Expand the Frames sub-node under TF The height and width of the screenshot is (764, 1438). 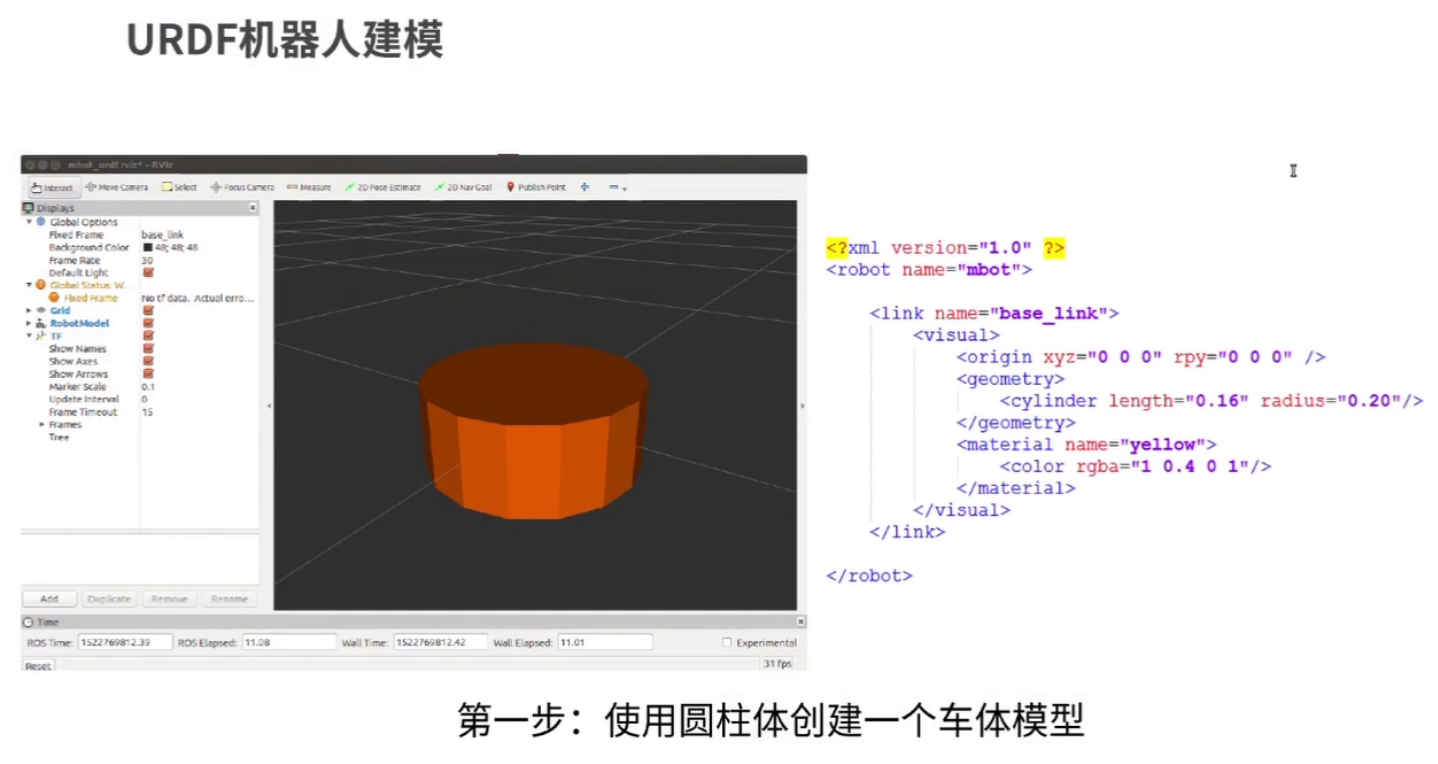(41, 425)
